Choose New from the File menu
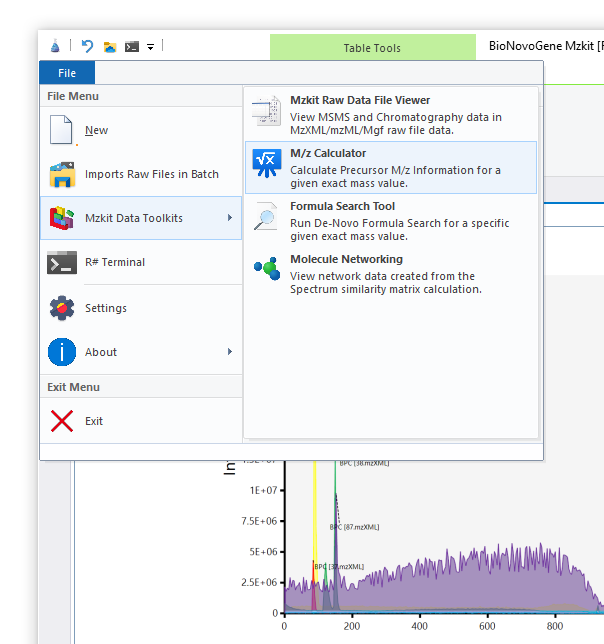This screenshot has height=644, width=604. click(141, 130)
